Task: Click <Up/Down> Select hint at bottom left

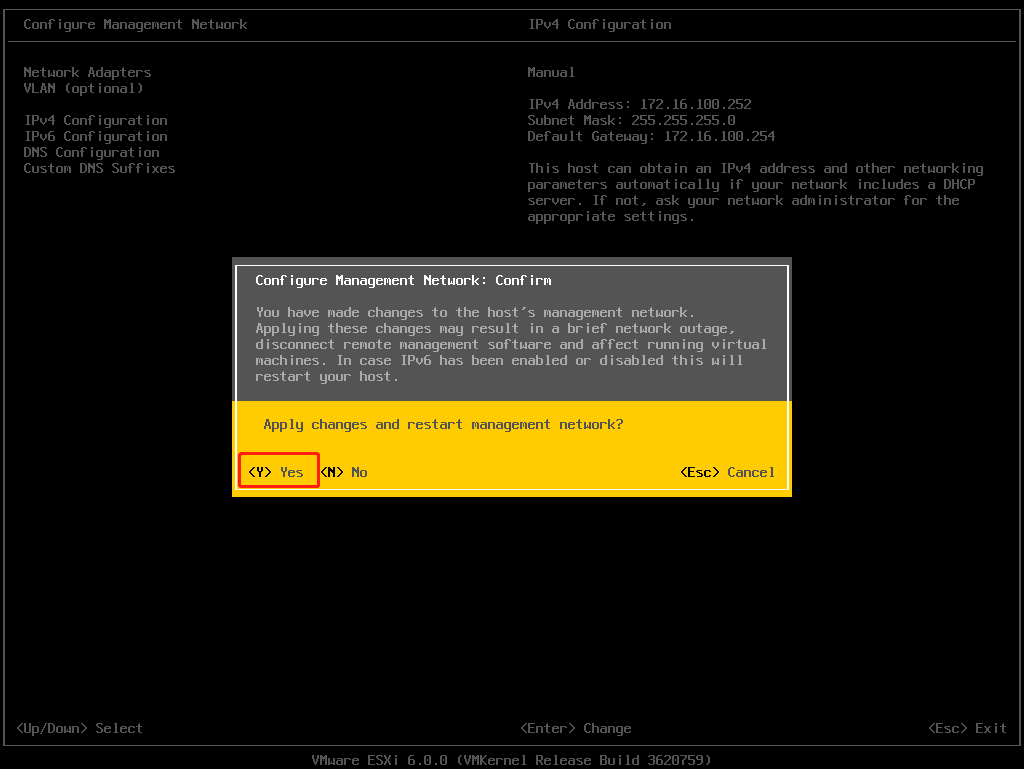Action: pos(79,728)
